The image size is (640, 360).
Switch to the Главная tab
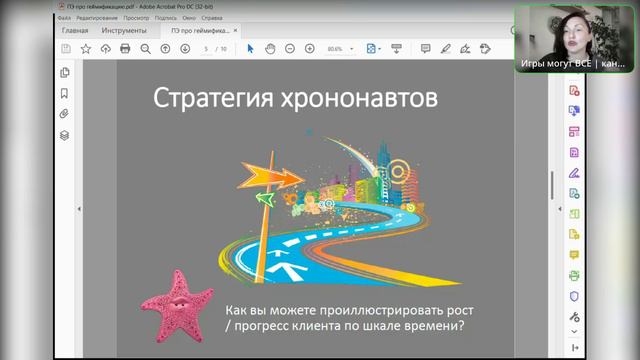[x=75, y=31]
